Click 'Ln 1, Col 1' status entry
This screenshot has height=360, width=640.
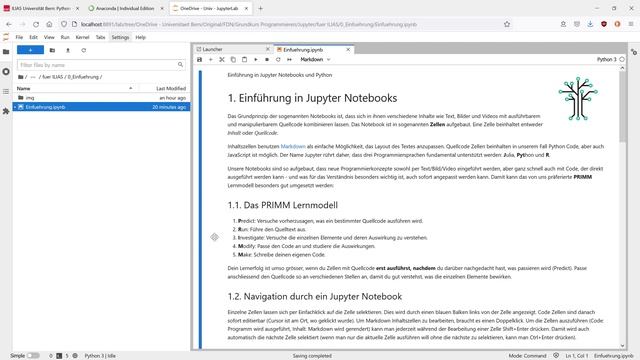577,356
